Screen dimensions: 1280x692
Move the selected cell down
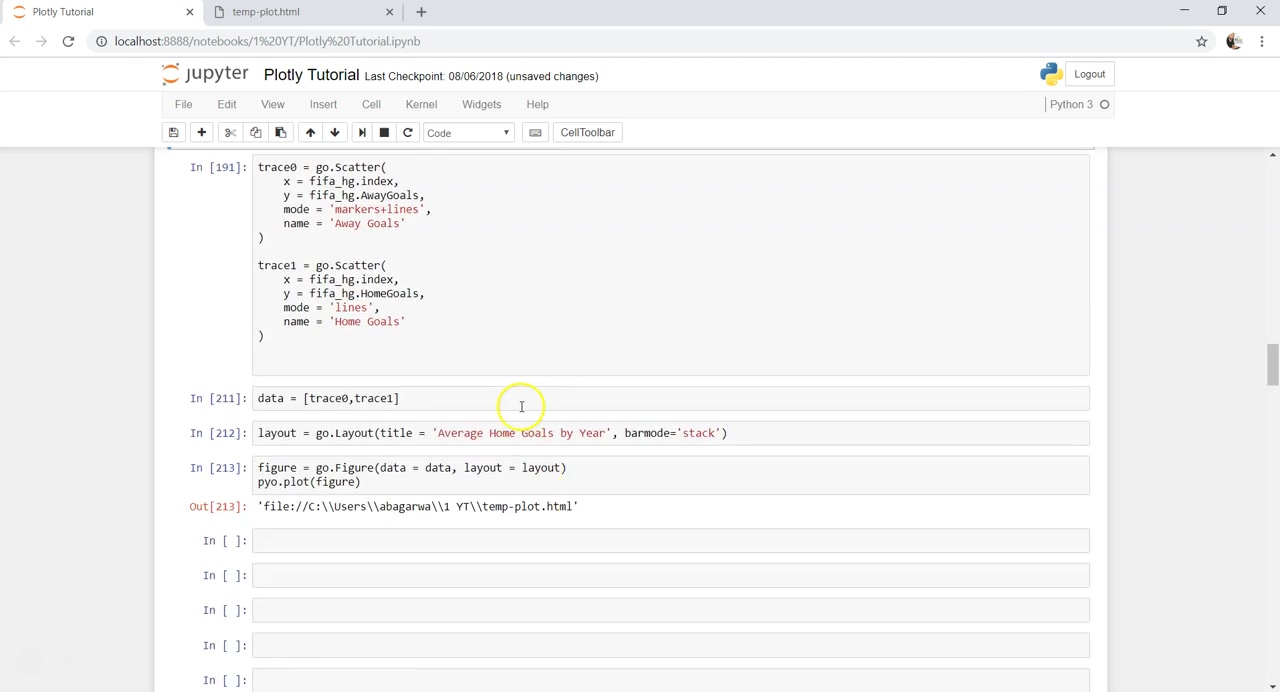pyautogui.click(x=335, y=133)
